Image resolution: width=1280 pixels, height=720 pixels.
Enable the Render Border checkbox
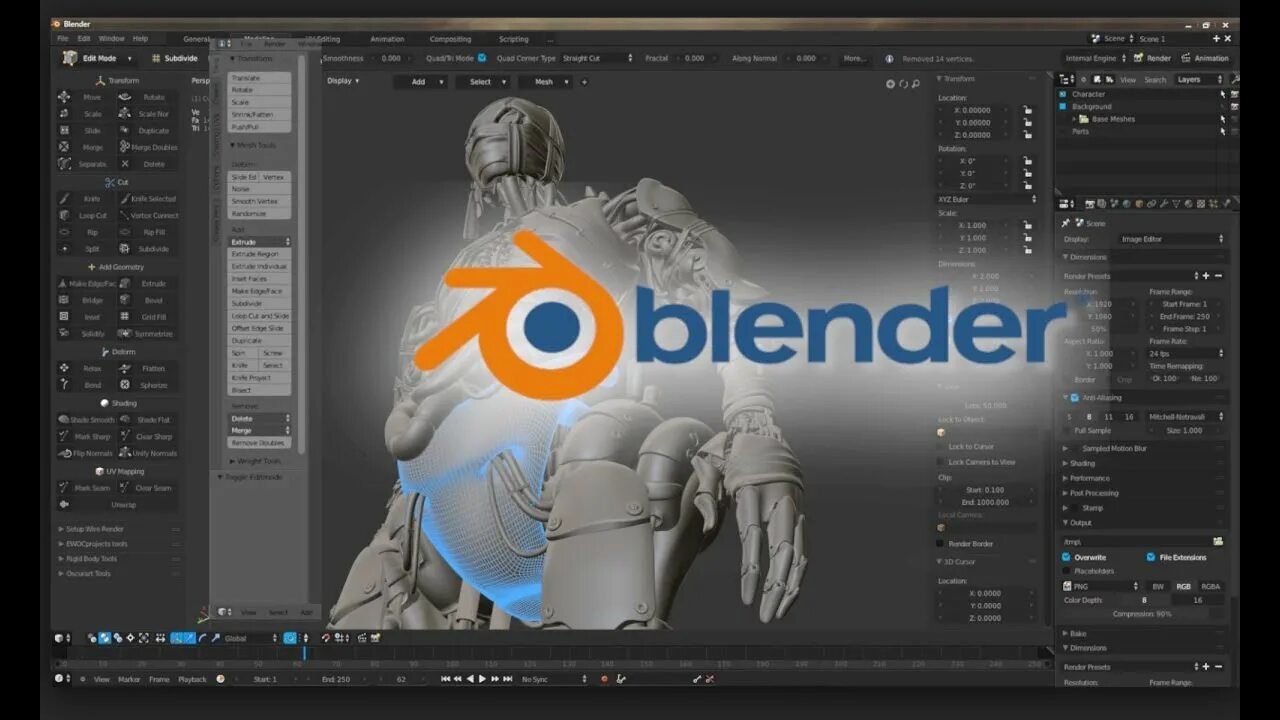(x=940, y=543)
